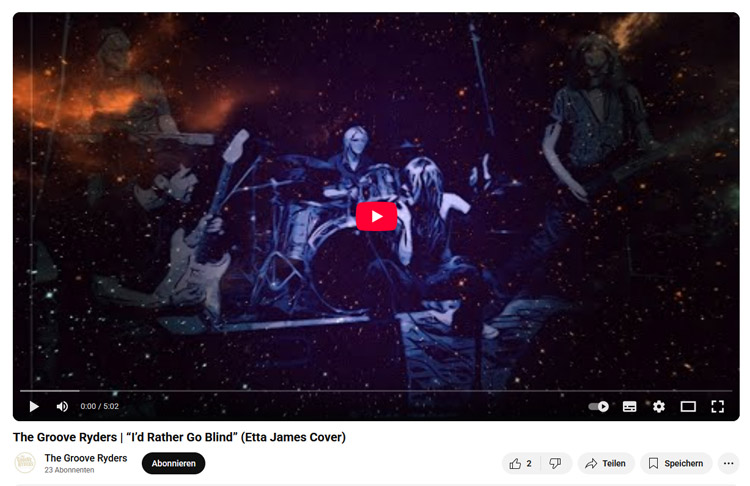Open the three-dot more actions menu
The width and height of the screenshot is (750, 486).
point(728,464)
